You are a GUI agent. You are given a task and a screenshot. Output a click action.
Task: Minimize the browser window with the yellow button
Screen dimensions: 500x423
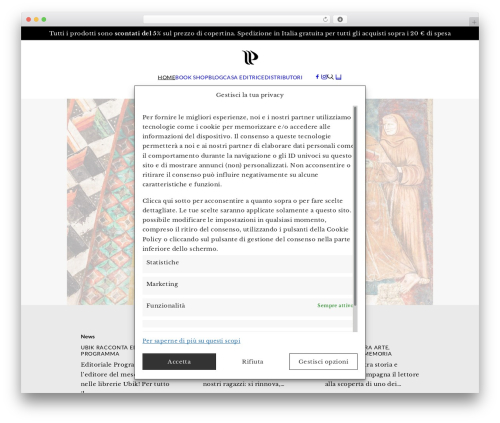[x=36, y=19]
